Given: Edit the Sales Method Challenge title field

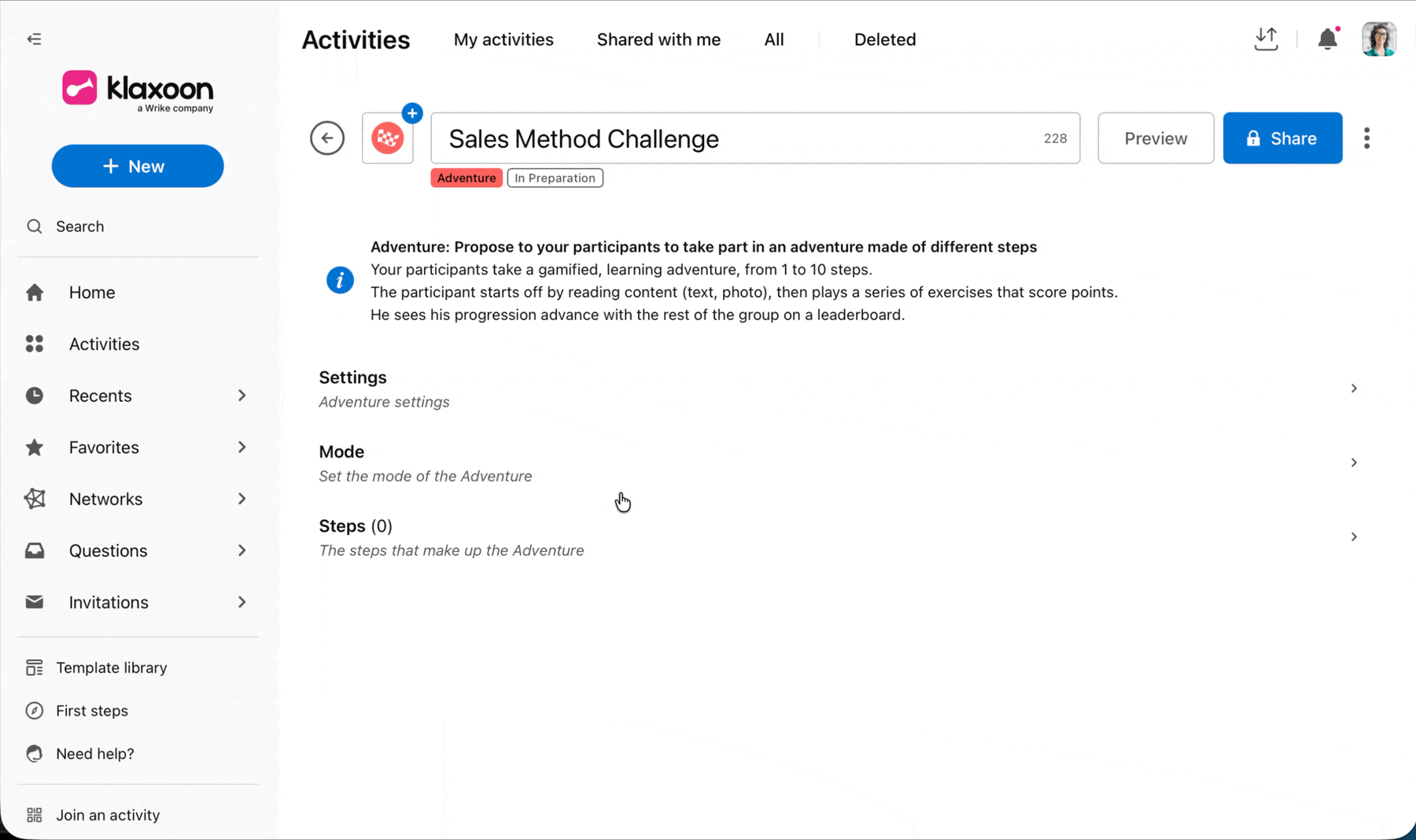Looking at the screenshot, I should pyautogui.click(x=755, y=138).
